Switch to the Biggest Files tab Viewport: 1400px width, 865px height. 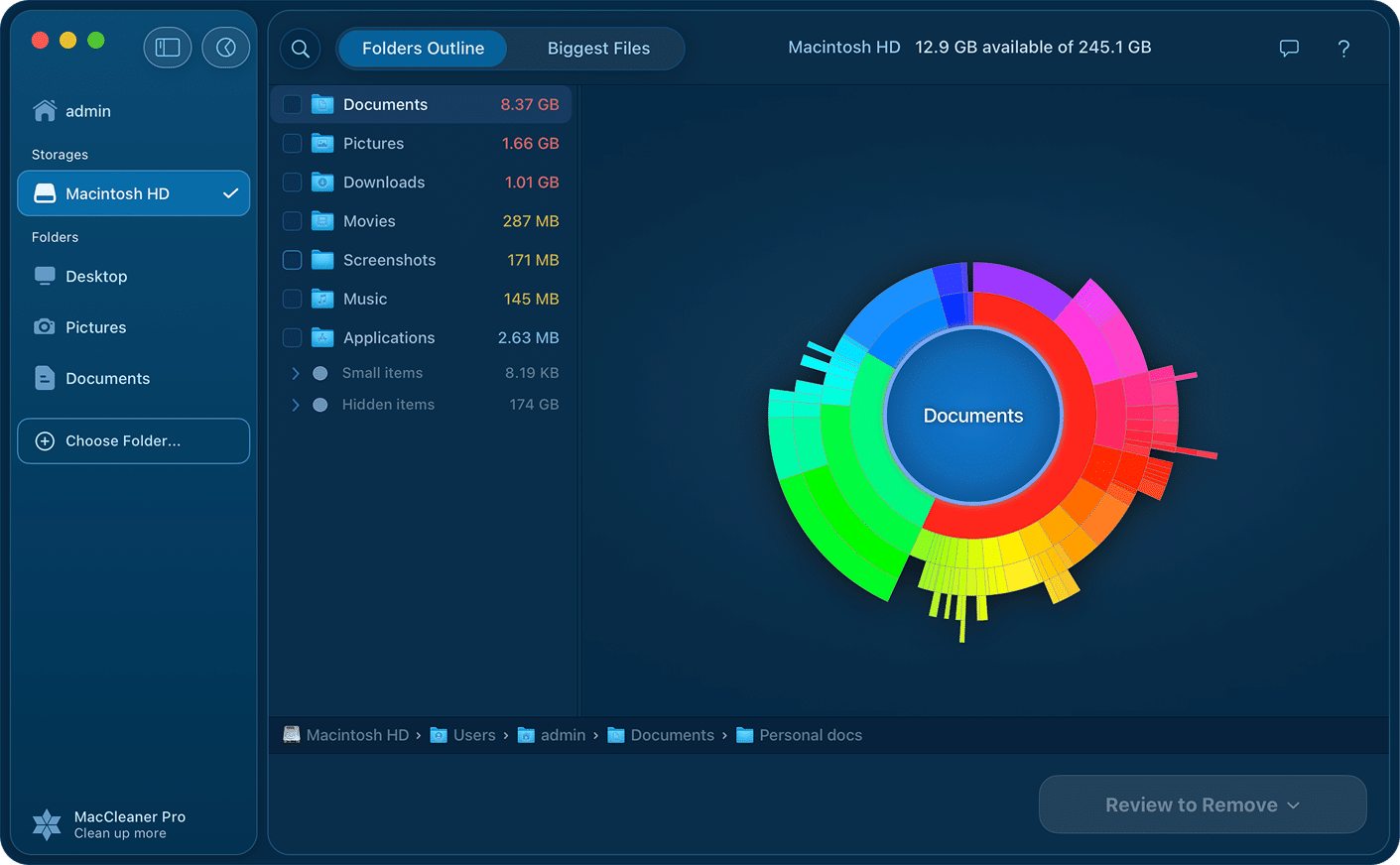[x=598, y=49]
